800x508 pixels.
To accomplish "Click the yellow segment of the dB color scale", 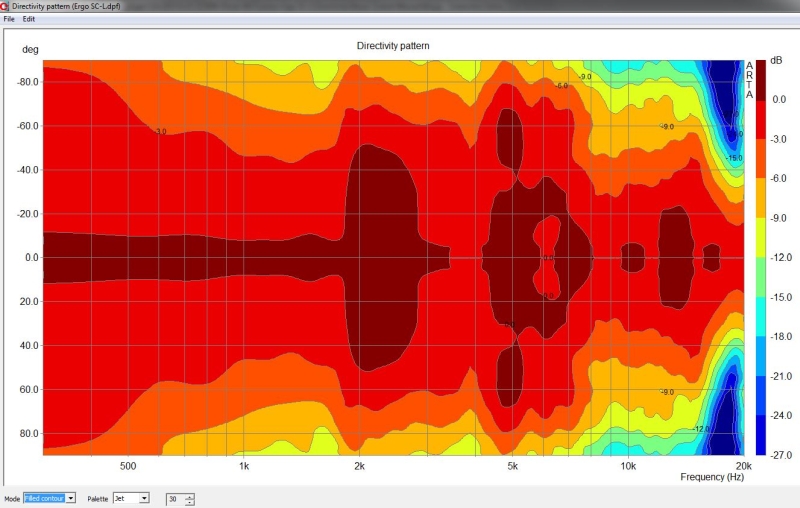I will coord(761,238).
